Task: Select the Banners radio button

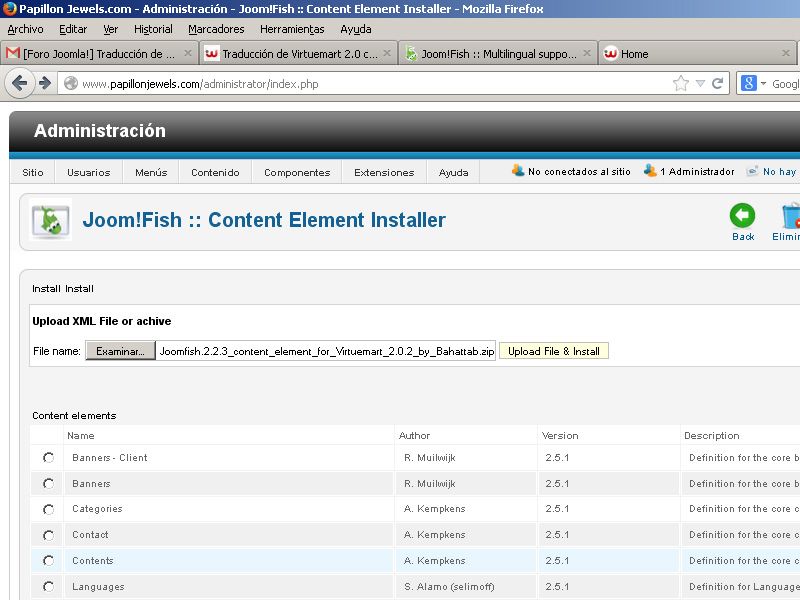Action: pyautogui.click(x=48, y=483)
